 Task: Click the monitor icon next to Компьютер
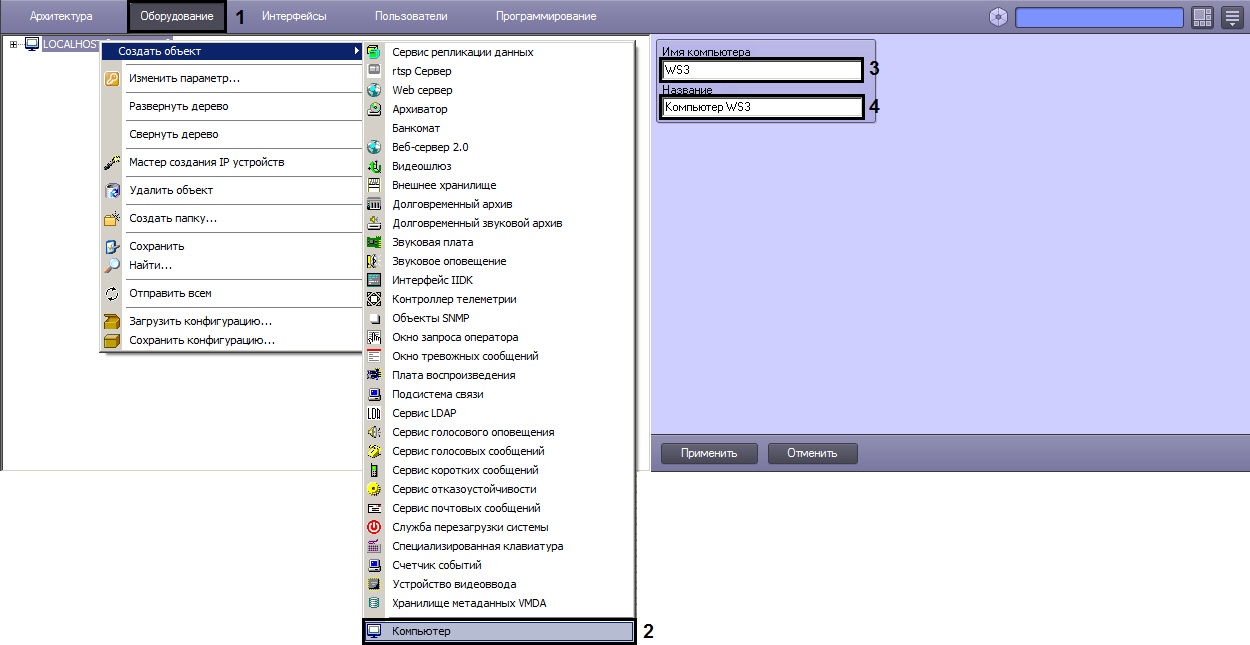(x=374, y=631)
